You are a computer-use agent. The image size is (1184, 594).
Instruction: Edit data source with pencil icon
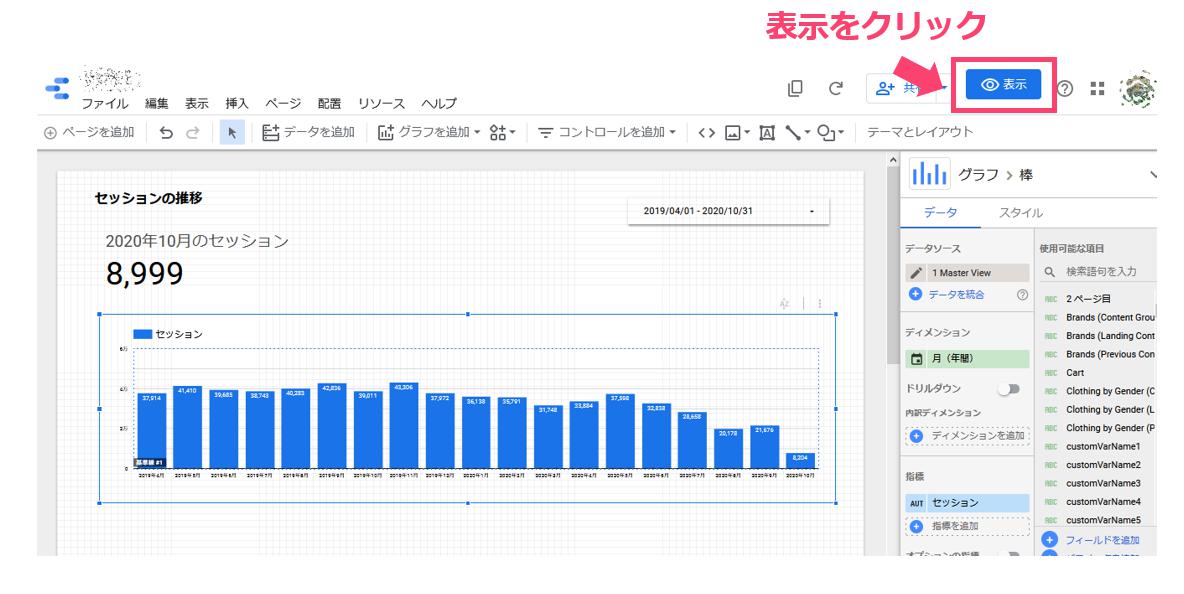pos(916,272)
